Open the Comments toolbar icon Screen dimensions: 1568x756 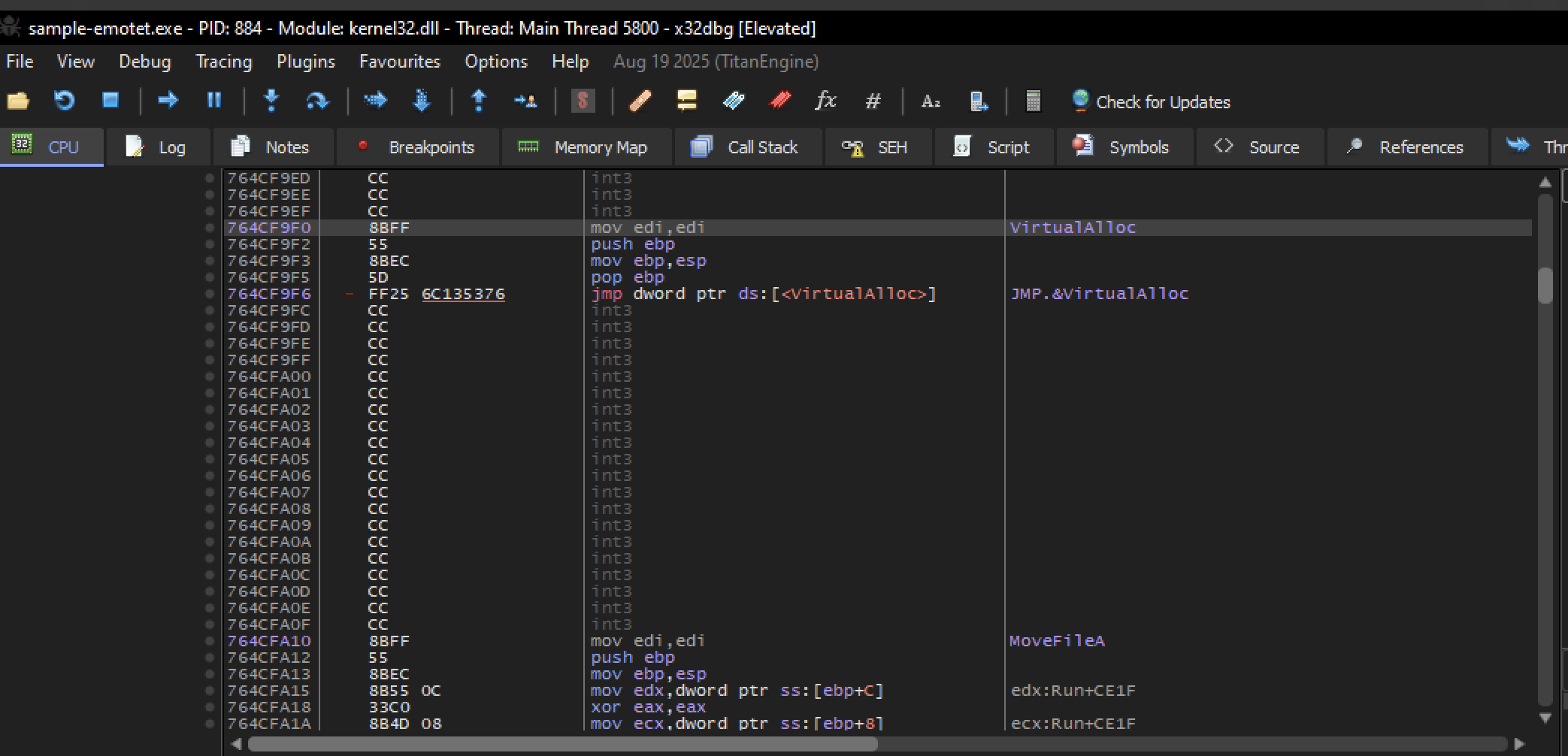(x=686, y=101)
